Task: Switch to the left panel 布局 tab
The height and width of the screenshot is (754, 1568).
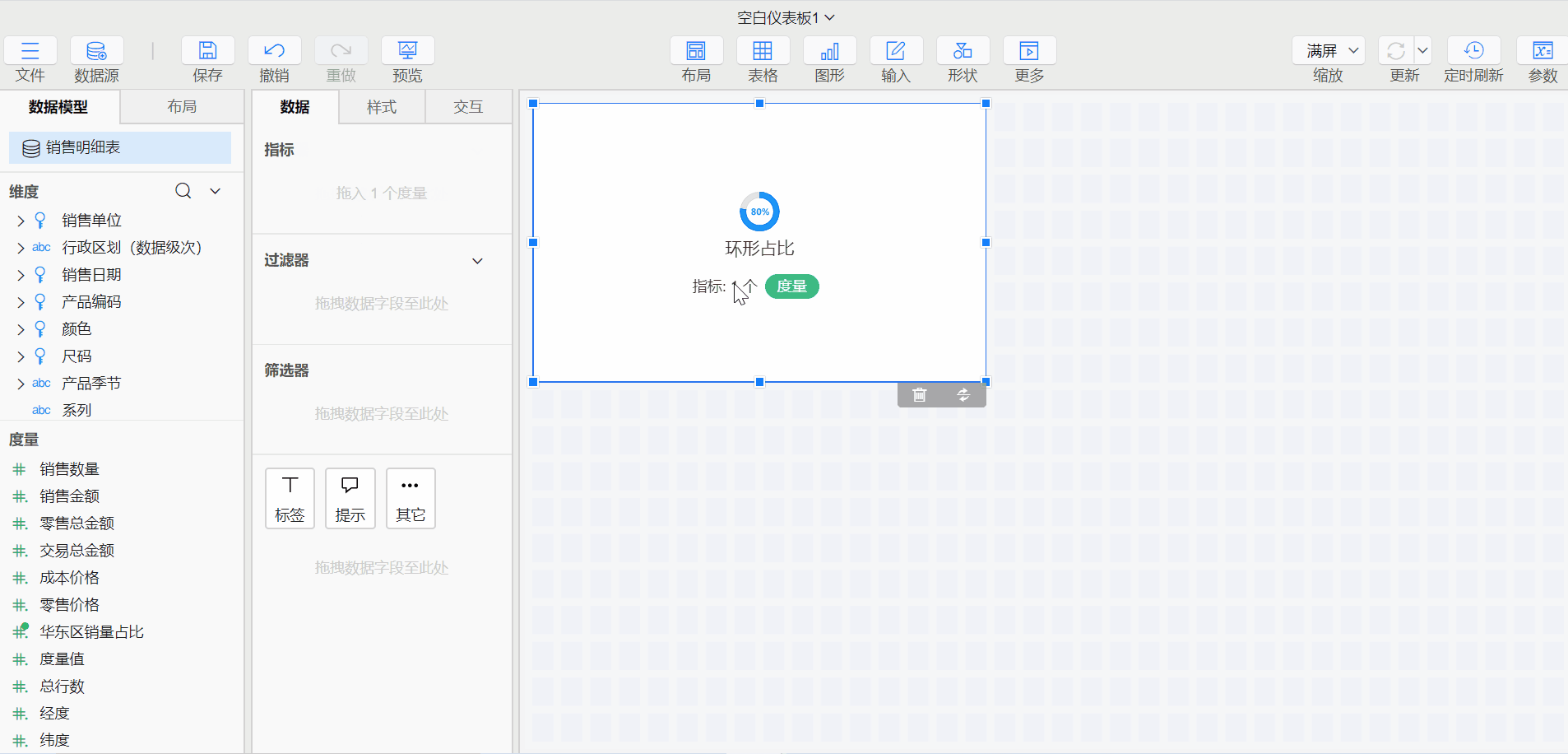Action: (182, 107)
